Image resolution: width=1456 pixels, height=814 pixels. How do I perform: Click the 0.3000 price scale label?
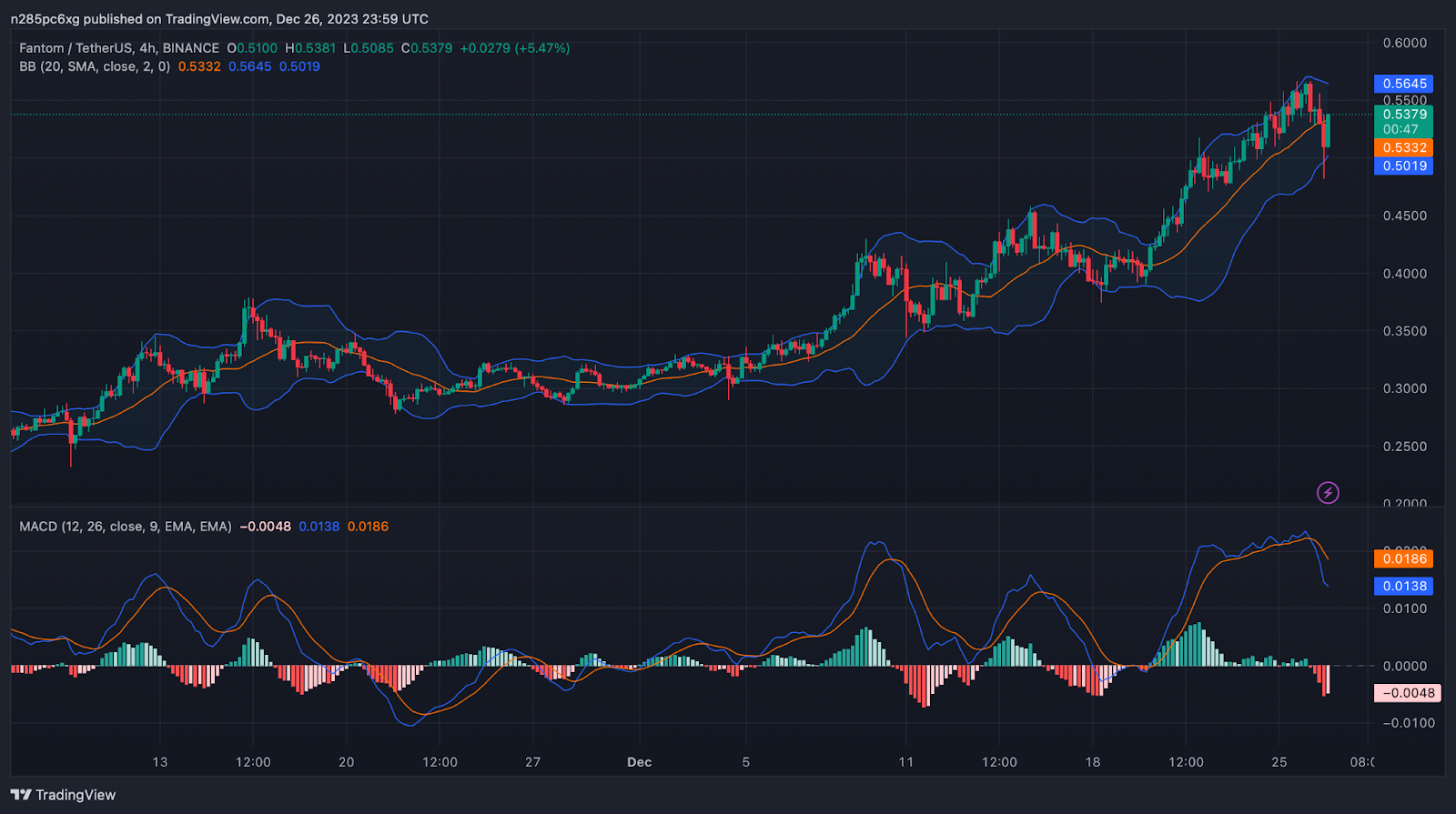[1405, 388]
